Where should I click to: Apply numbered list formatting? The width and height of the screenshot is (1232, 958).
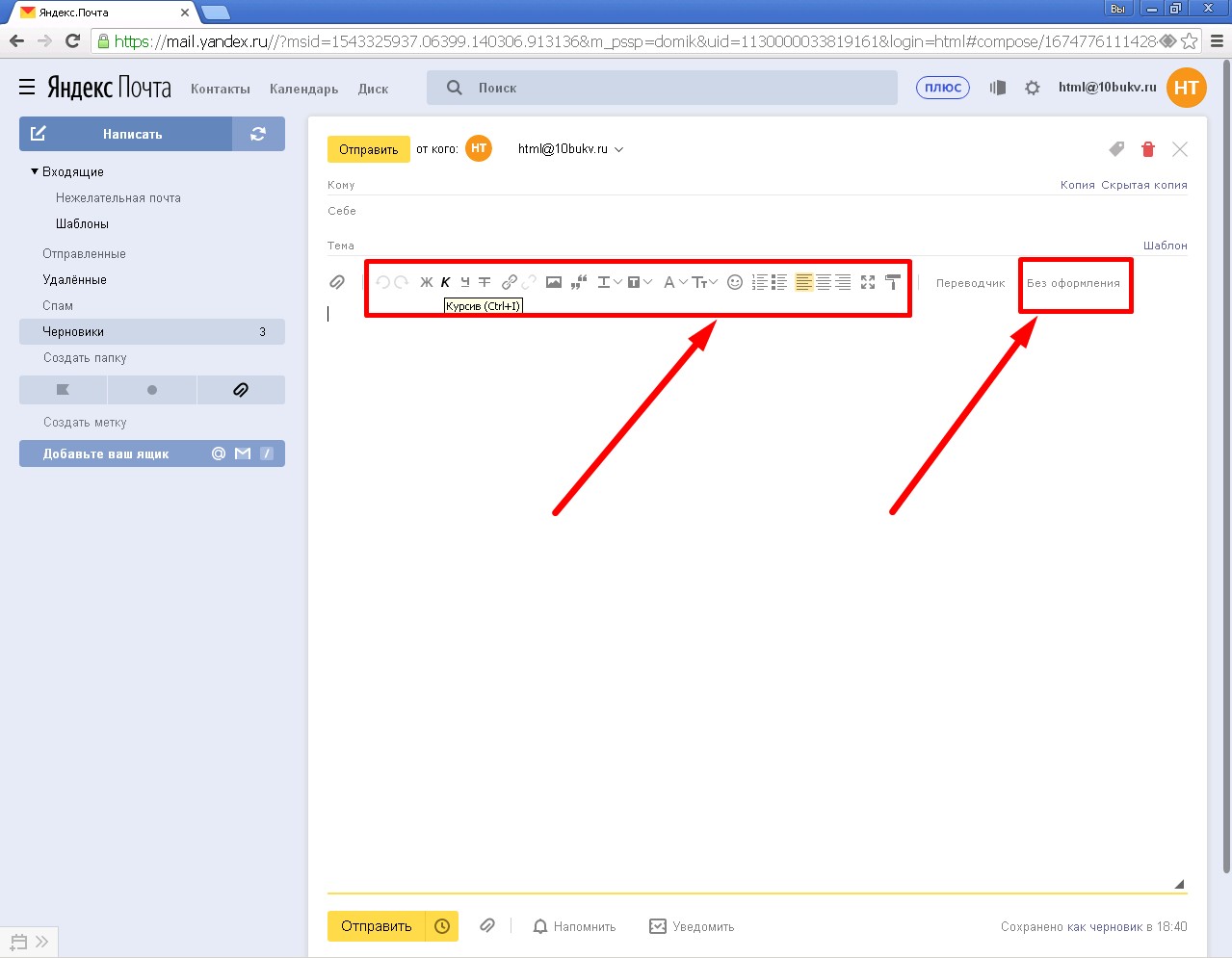coord(760,282)
